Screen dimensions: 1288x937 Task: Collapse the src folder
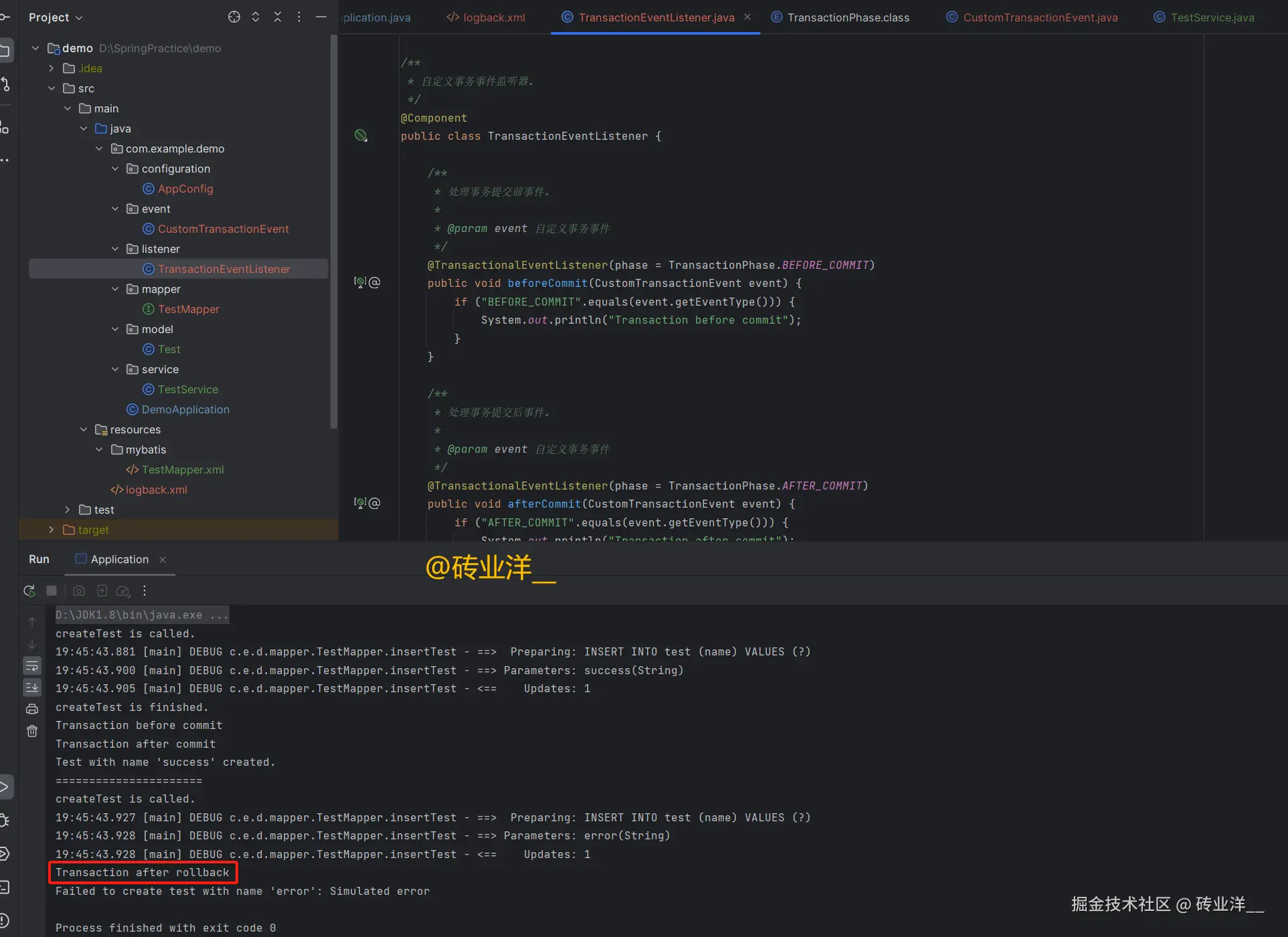pos(52,88)
